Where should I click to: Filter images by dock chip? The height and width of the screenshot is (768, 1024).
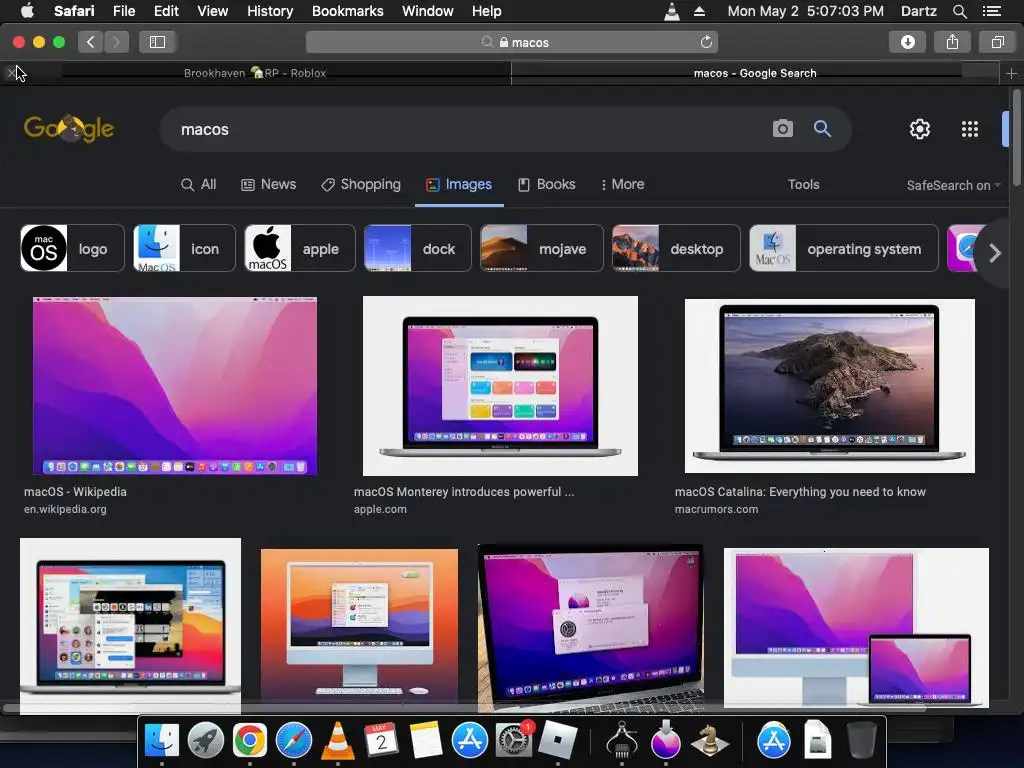(x=417, y=248)
